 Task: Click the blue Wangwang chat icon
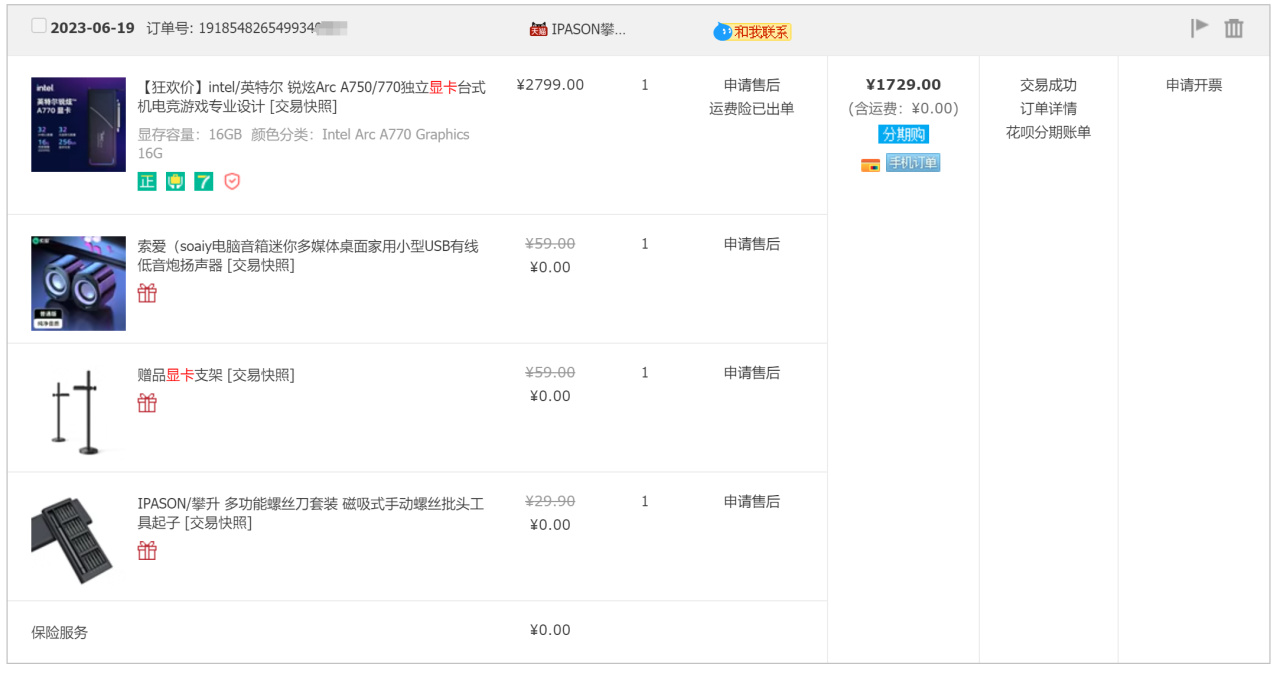click(722, 32)
